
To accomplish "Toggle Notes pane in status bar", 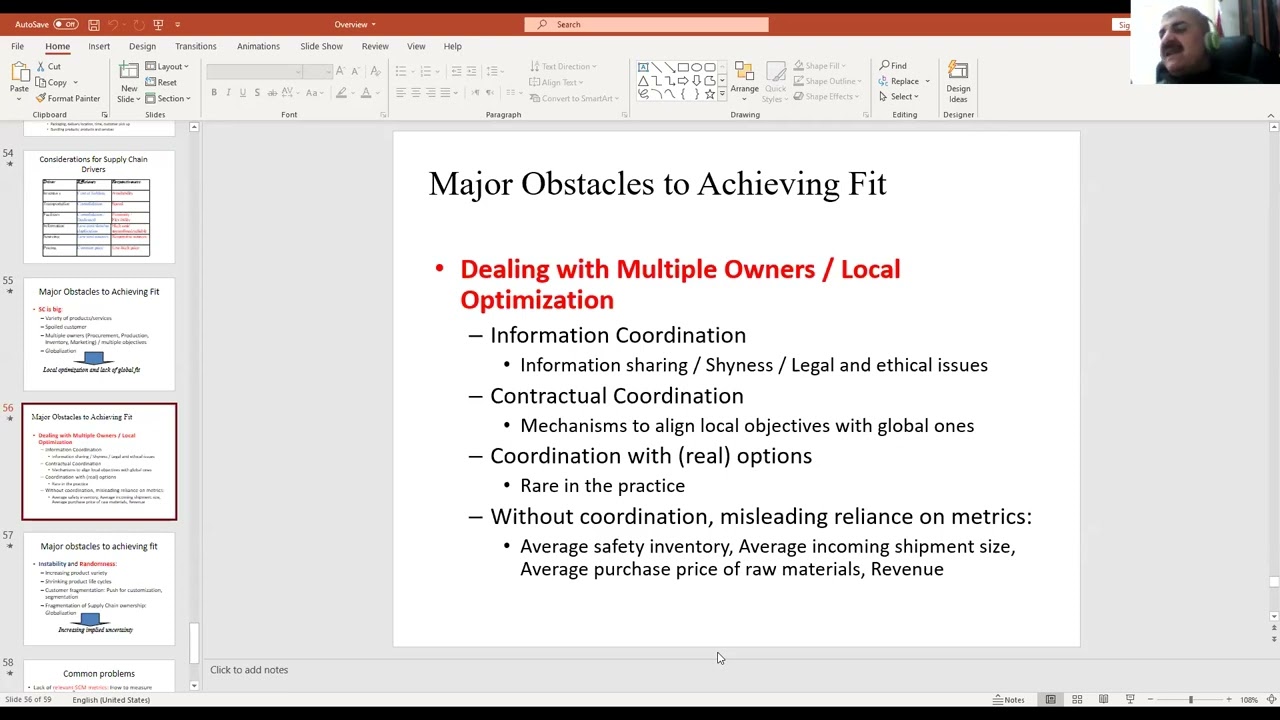I will point(1009,699).
